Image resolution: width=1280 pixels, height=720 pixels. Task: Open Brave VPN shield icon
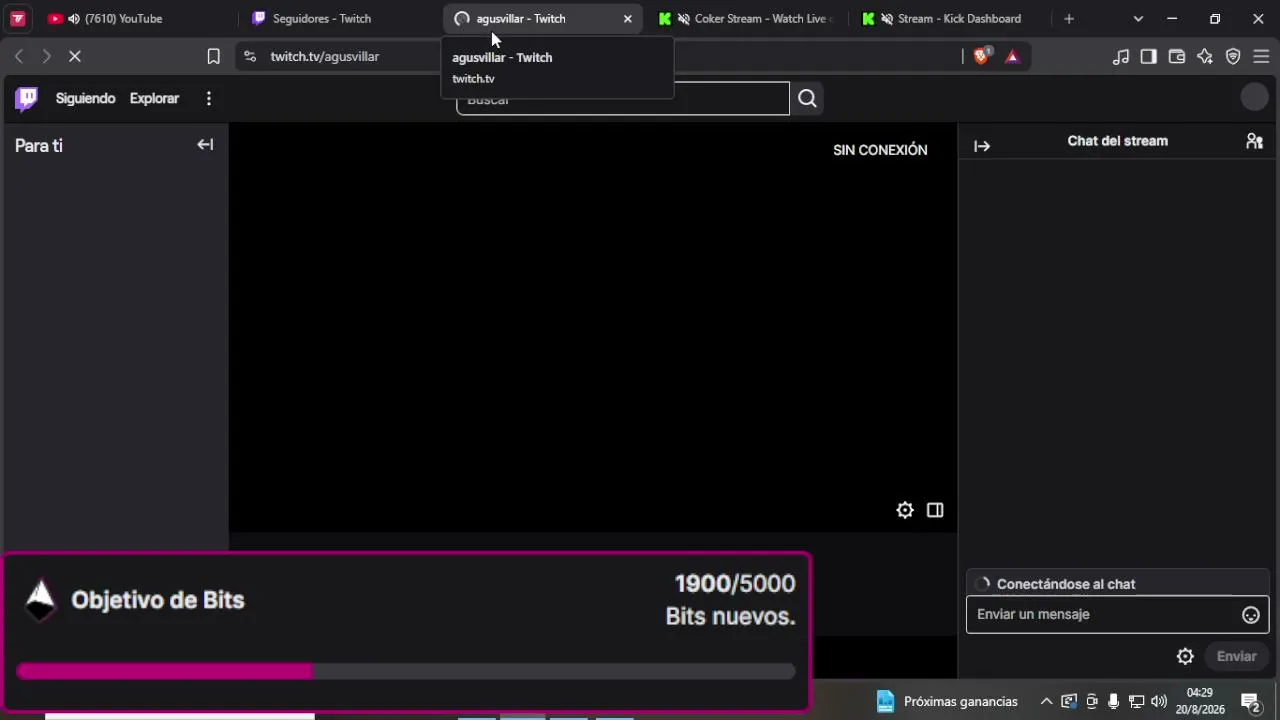coord(1233,56)
